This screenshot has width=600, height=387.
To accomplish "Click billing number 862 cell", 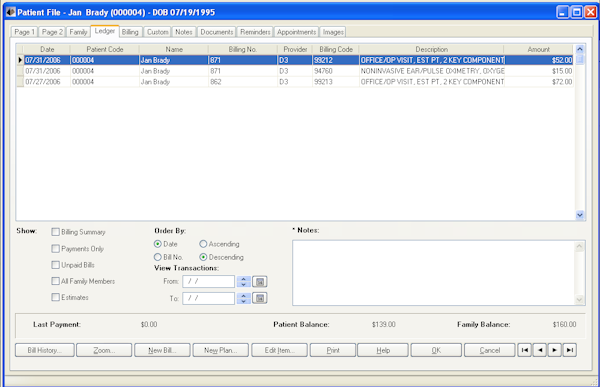I will pos(243,82).
